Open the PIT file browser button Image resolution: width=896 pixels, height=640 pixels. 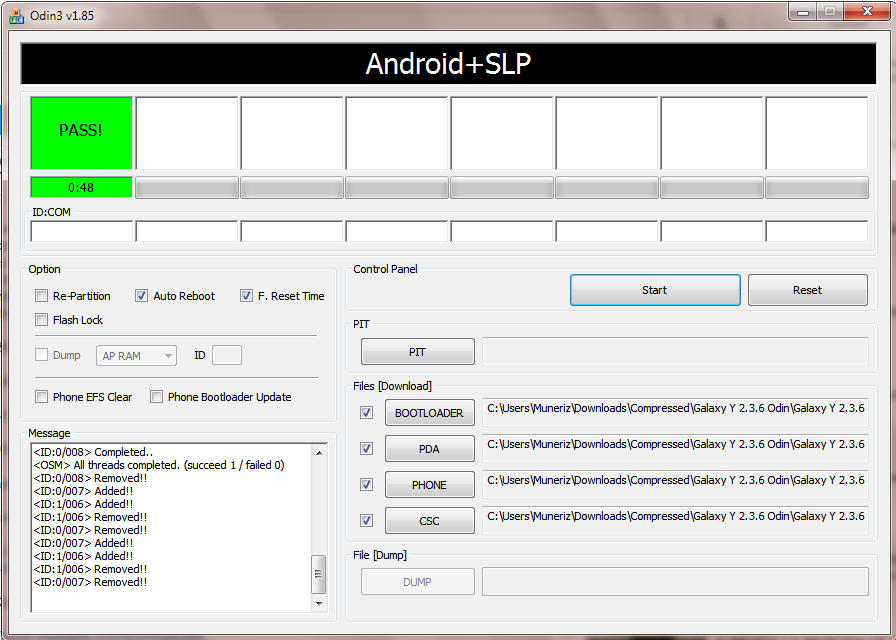[418, 351]
